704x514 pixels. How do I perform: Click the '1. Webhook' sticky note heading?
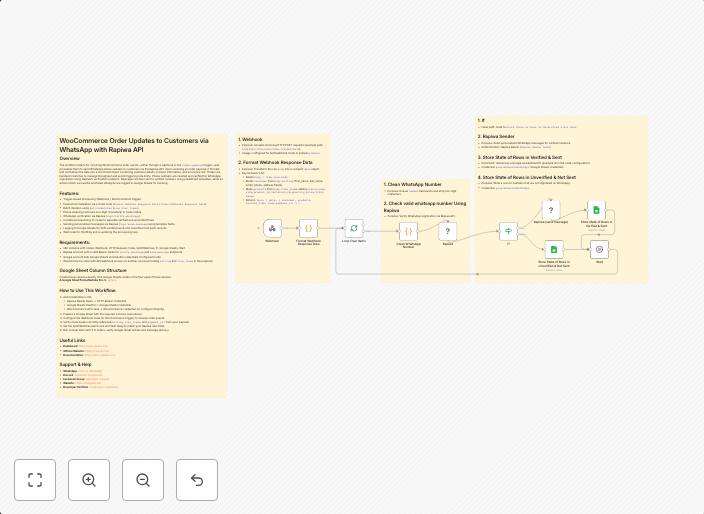[x=250, y=140]
